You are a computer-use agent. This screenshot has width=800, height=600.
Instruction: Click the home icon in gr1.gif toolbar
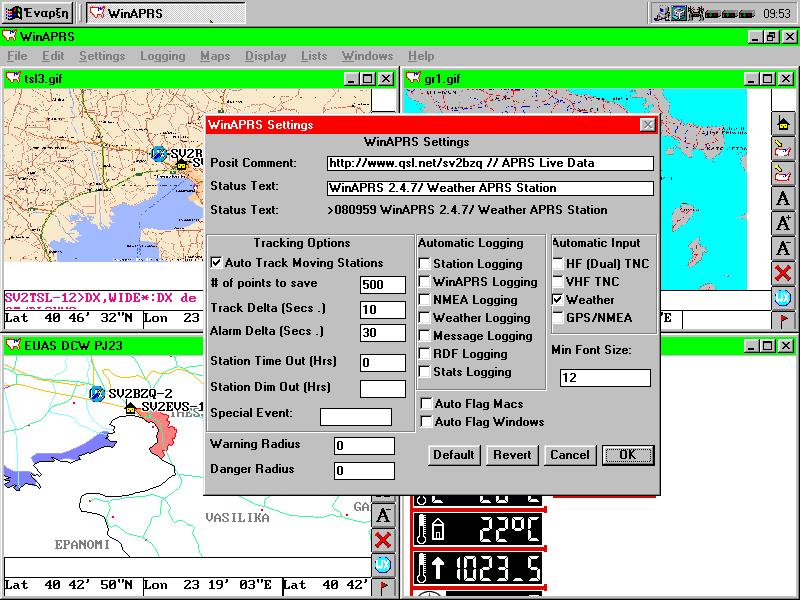tap(783, 124)
